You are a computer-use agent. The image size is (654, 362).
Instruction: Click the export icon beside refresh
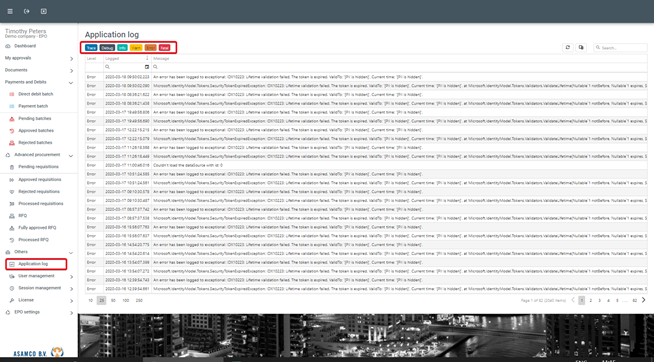(581, 48)
